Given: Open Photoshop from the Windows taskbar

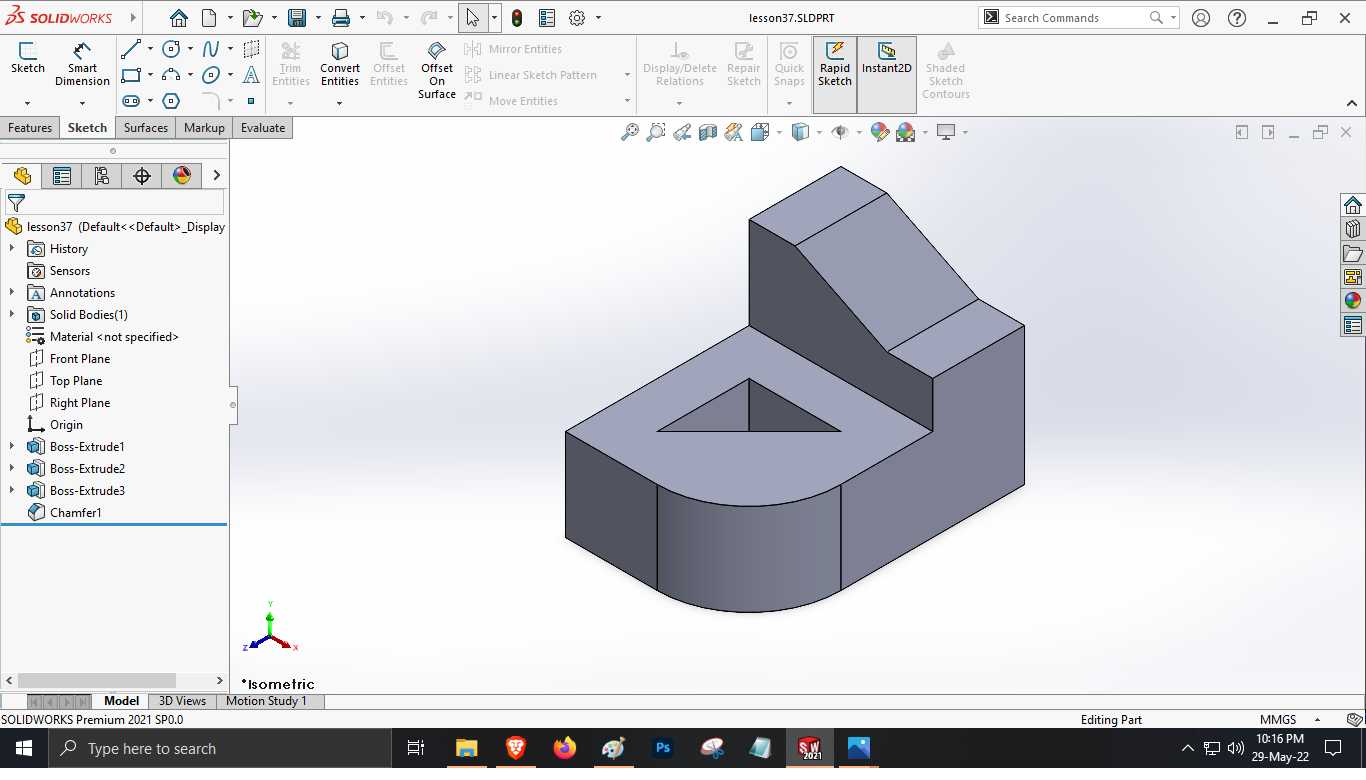Looking at the screenshot, I should pyautogui.click(x=662, y=748).
